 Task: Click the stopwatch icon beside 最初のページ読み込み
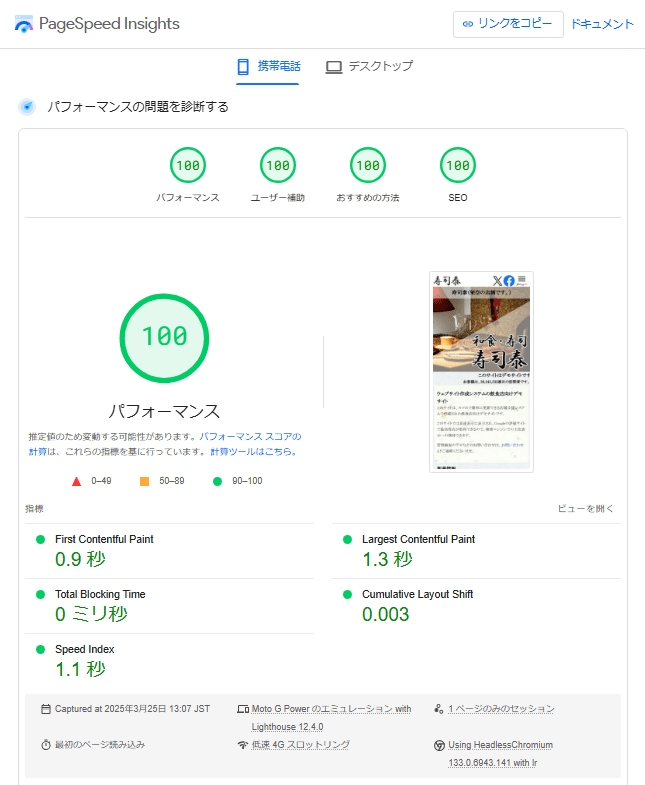(x=46, y=745)
